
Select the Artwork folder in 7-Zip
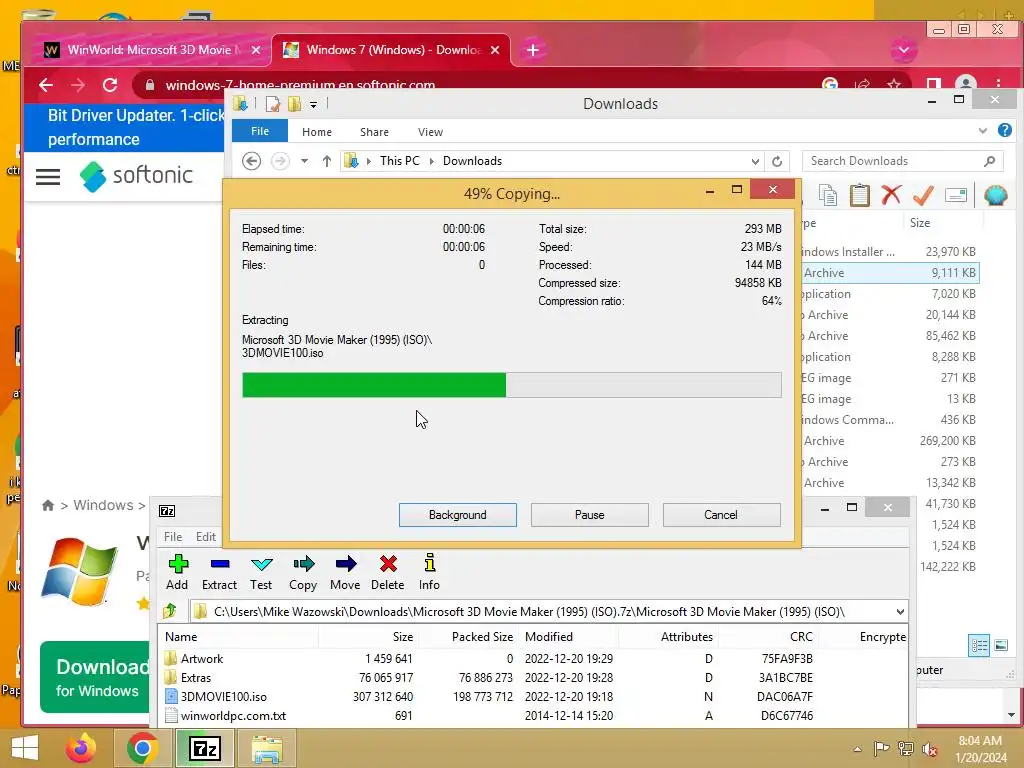[202, 659]
